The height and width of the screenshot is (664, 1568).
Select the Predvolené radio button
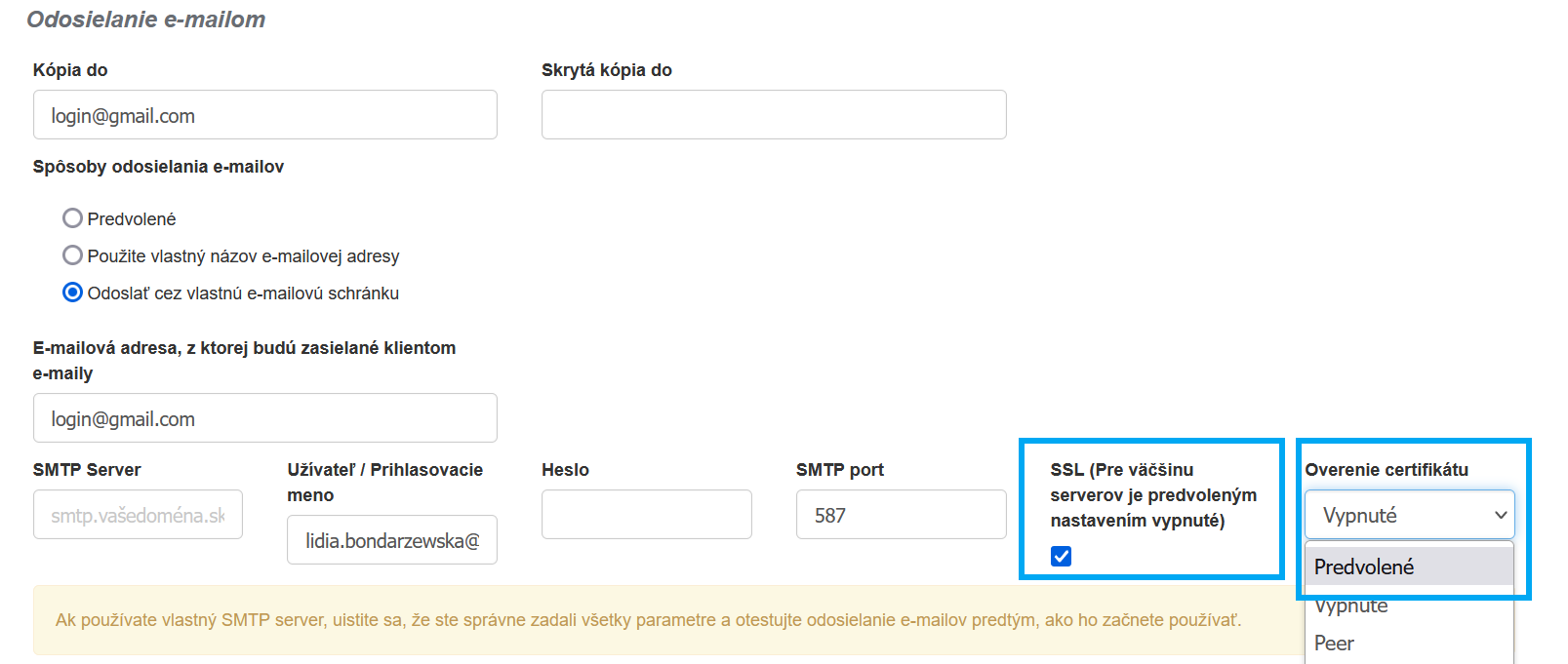pos(72,218)
